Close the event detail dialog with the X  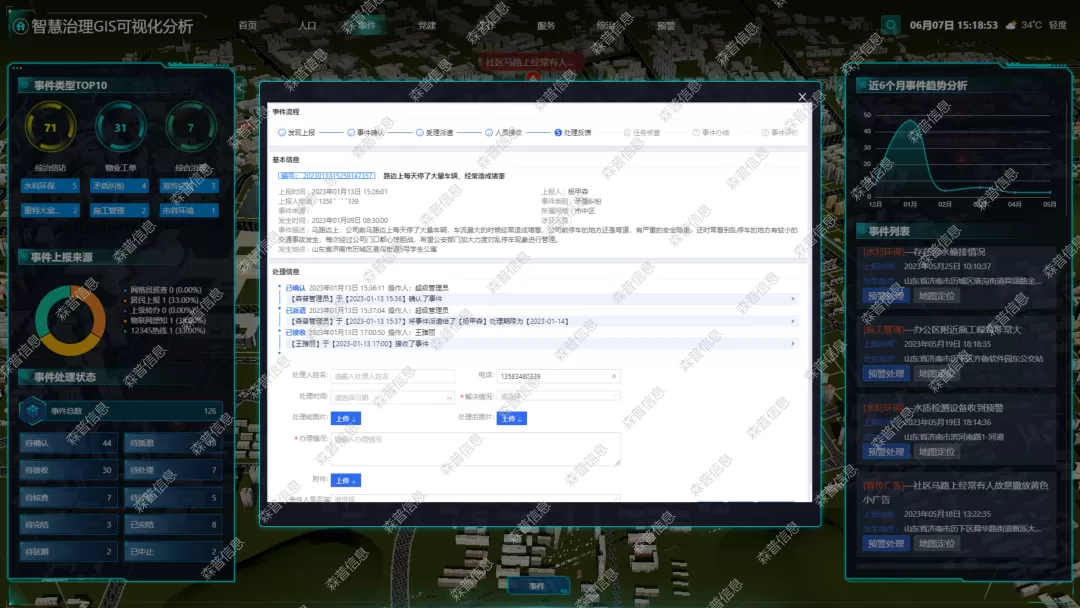coord(802,97)
